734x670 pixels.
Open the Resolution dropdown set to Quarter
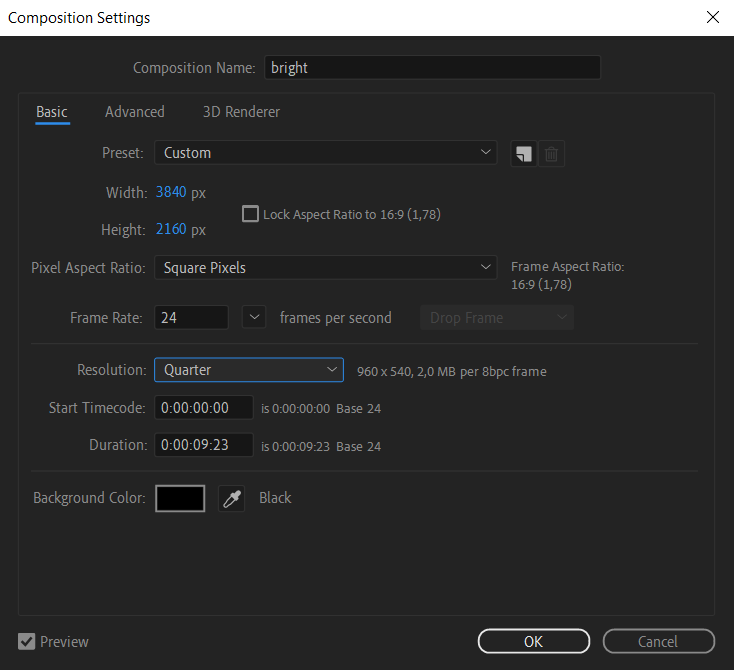click(248, 370)
